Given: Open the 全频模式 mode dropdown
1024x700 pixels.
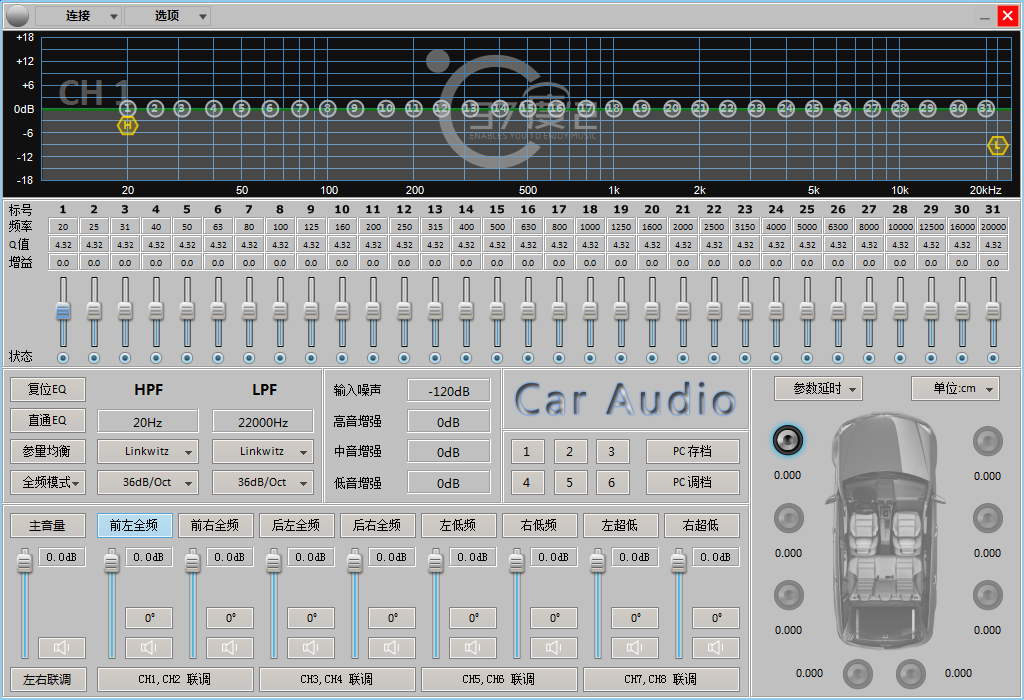Looking at the screenshot, I should (x=48, y=483).
